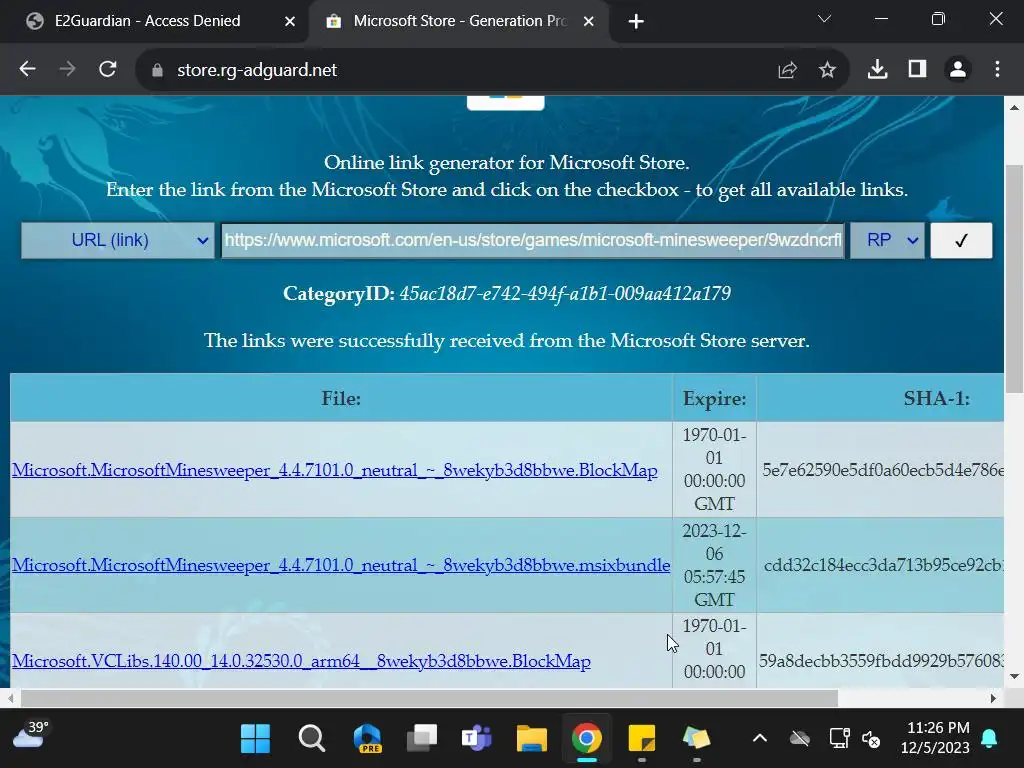Download the Minesweeper BlockMap file link

(x=334, y=470)
